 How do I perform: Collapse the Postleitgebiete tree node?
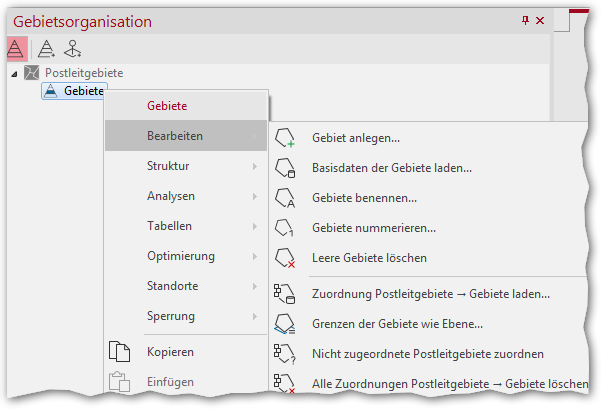(14, 74)
